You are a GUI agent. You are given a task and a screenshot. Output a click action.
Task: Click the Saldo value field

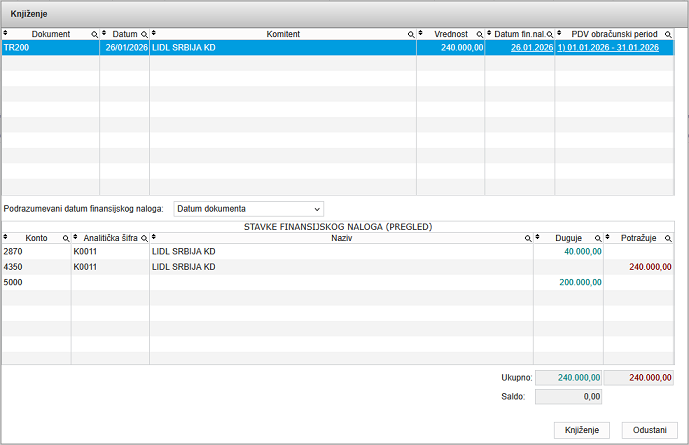point(569,397)
